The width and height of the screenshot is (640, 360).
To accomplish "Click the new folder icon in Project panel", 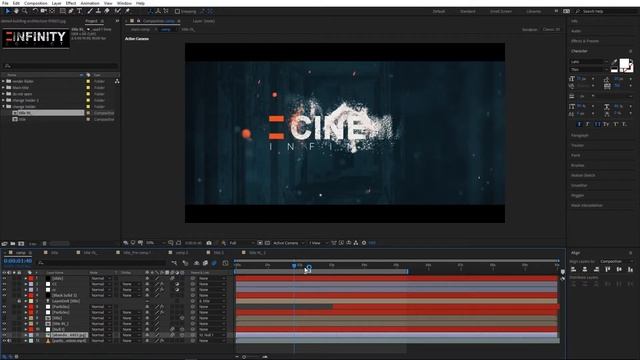I will pos(13,244).
